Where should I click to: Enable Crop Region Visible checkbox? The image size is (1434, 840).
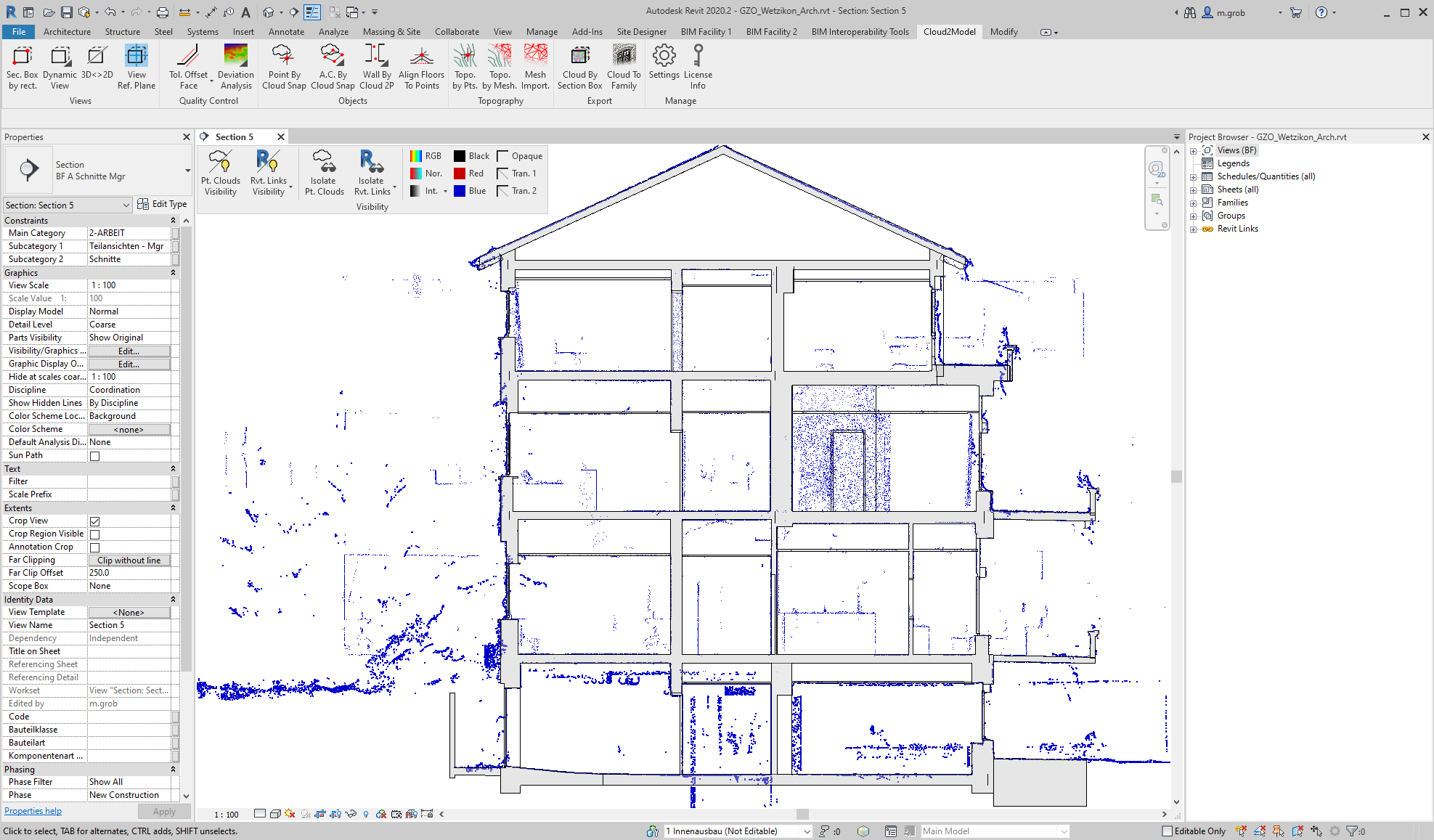[x=94, y=534]
